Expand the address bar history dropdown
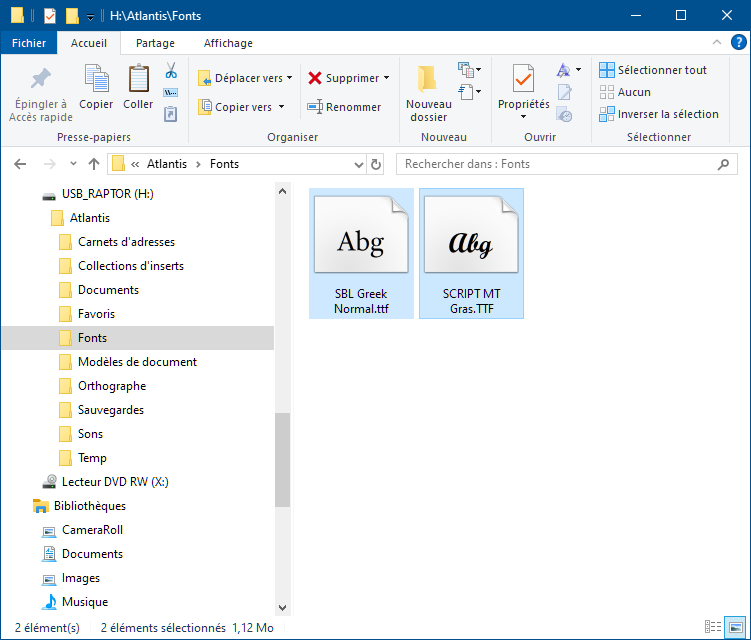Viewport: 751px width, 640px height. coord(359,164)
